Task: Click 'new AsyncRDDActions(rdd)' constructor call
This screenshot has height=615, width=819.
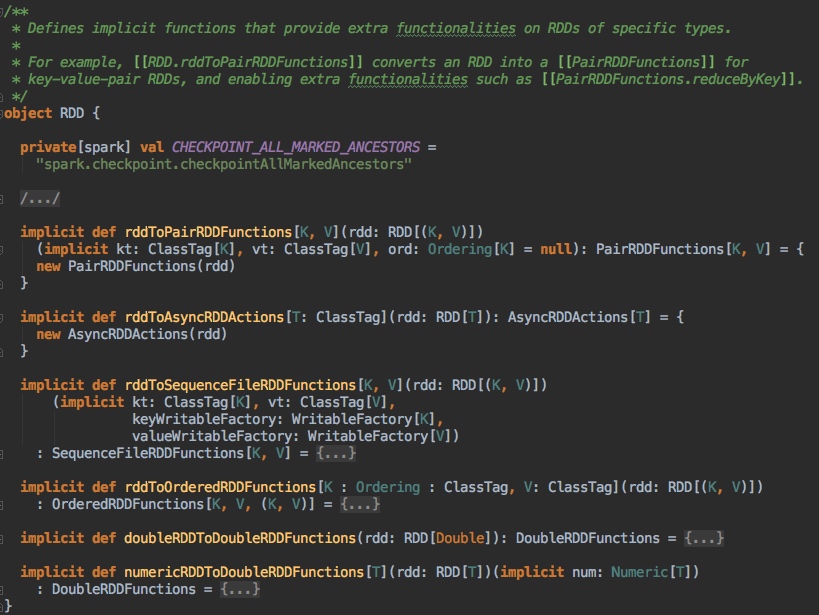Action: [132, 334]
